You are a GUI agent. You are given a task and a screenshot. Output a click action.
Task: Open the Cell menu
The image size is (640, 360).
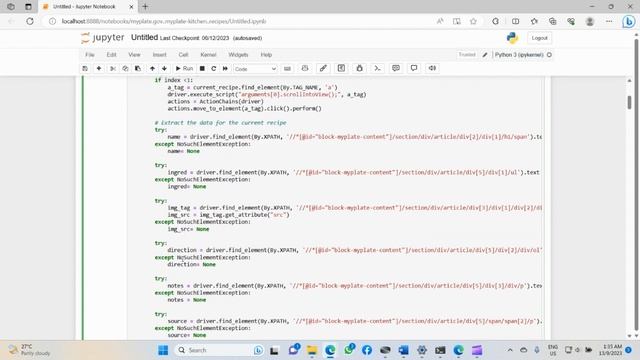[183, 55]
